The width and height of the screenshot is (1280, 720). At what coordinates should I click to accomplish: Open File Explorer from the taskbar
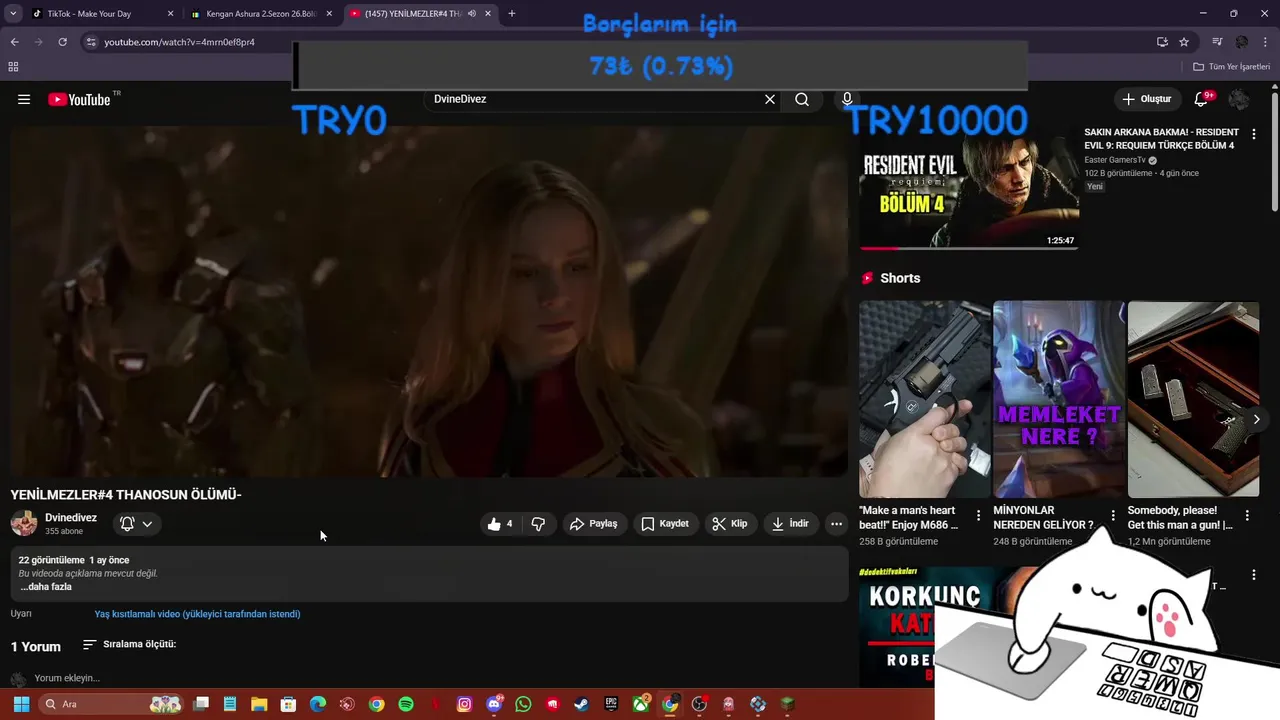(x=259, y=704)
